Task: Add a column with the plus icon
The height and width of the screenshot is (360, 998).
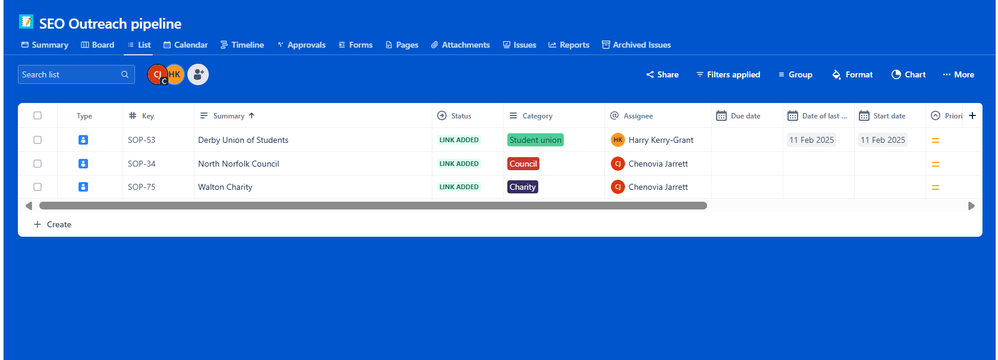Action: coord(972,116)
